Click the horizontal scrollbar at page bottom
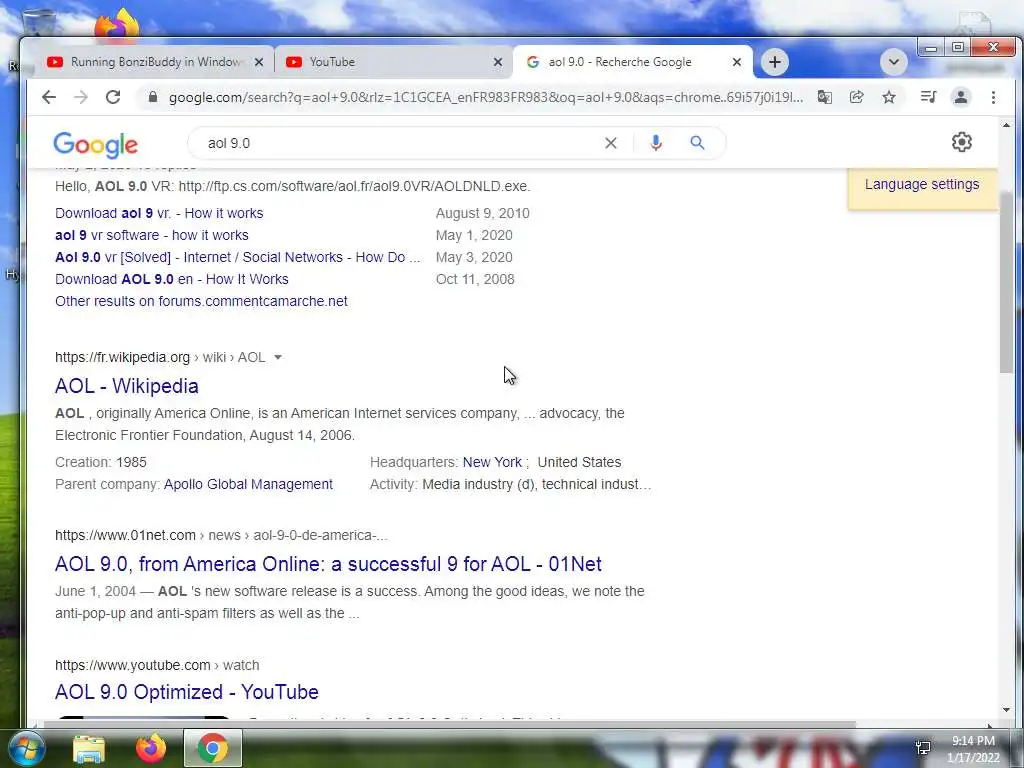Image resolution: width=1024 pixels, height=768 pixels. [x=451, y=724]
